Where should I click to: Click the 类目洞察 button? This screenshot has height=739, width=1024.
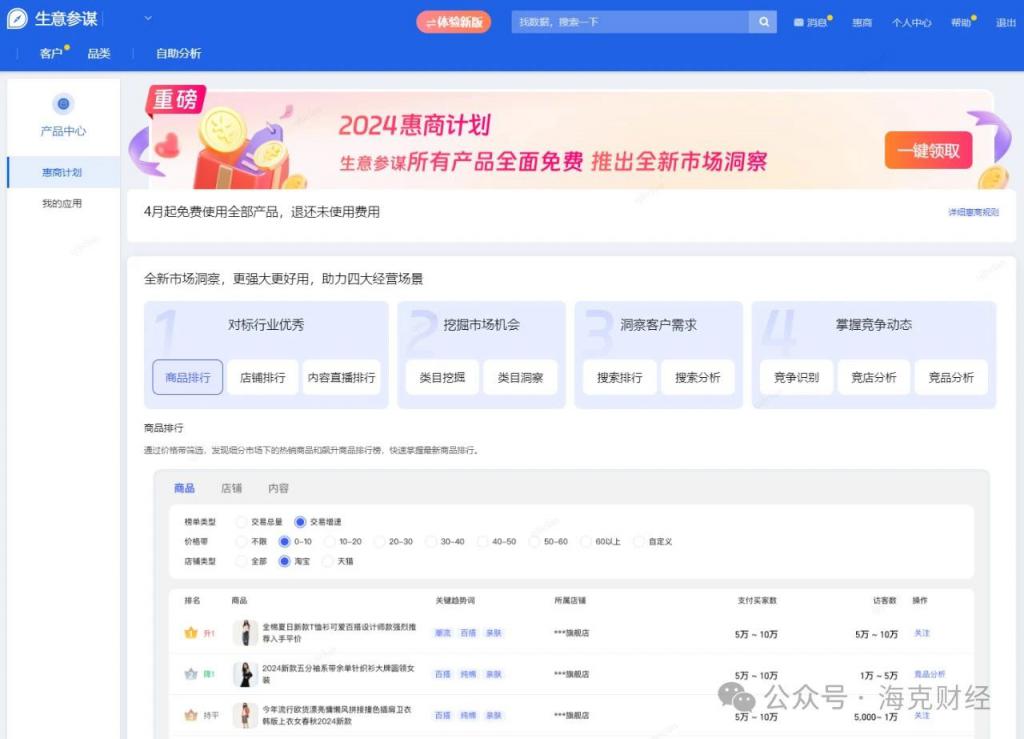coord(520,377)
